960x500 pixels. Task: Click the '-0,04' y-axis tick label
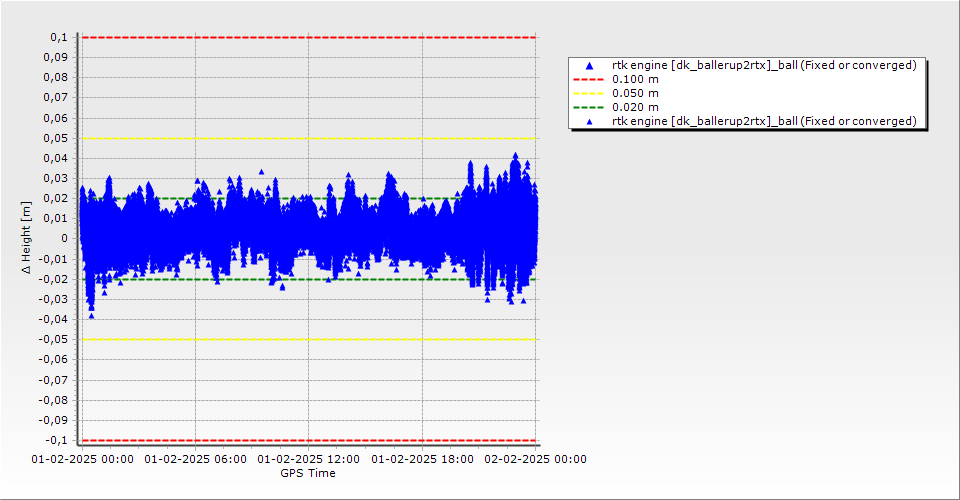pos(54,319)
